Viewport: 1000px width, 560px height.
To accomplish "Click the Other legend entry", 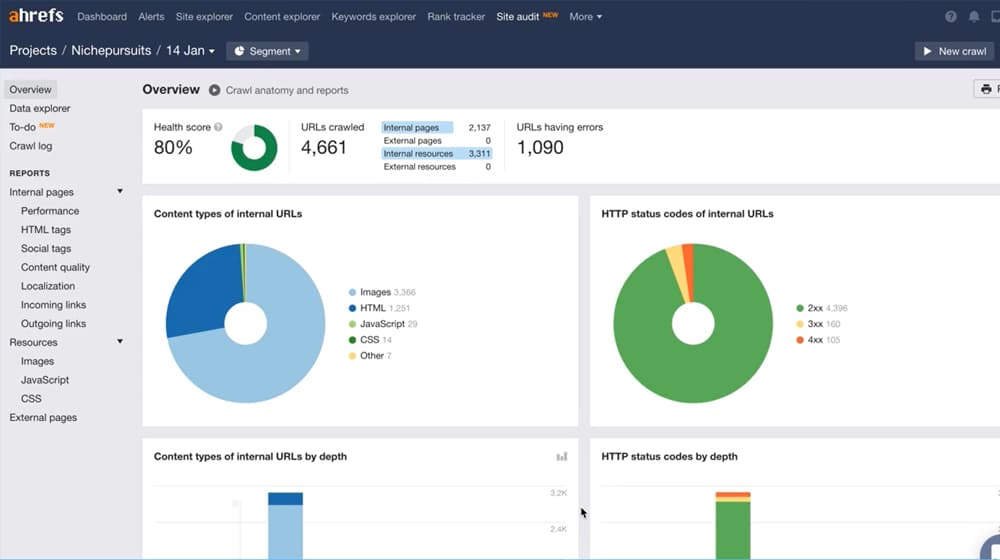I will tap(370, 356).
